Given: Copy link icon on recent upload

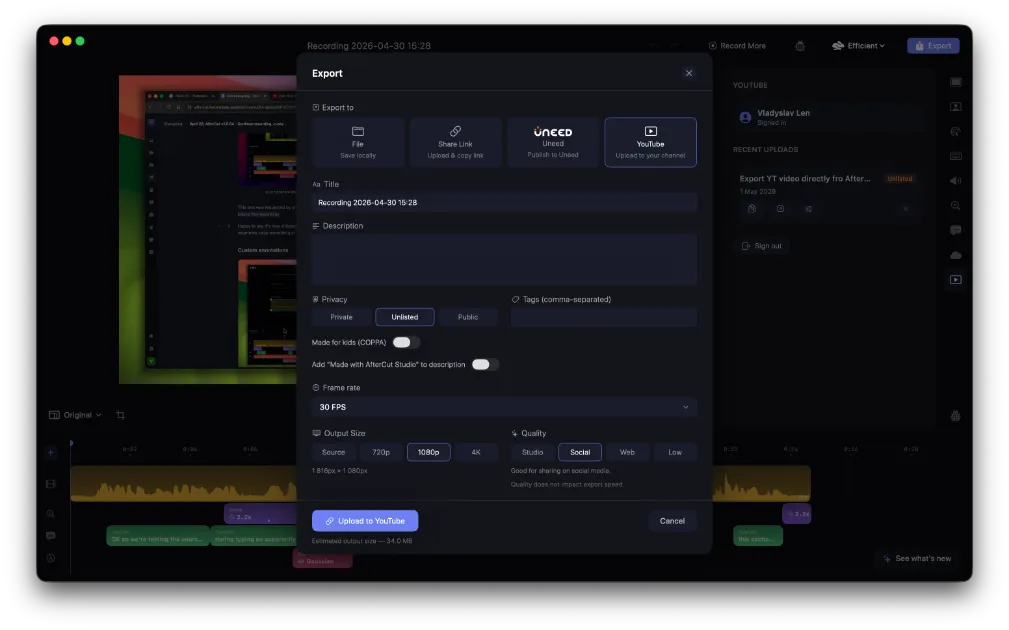Looking at the screenshot, I should point(752,209).
